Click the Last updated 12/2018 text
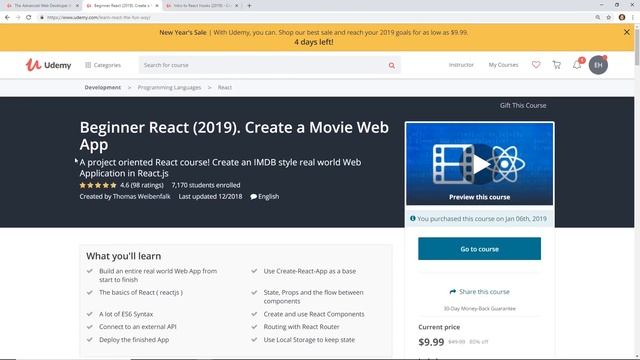Viewport: 640px width, 360px height. [x=210, y=196]
